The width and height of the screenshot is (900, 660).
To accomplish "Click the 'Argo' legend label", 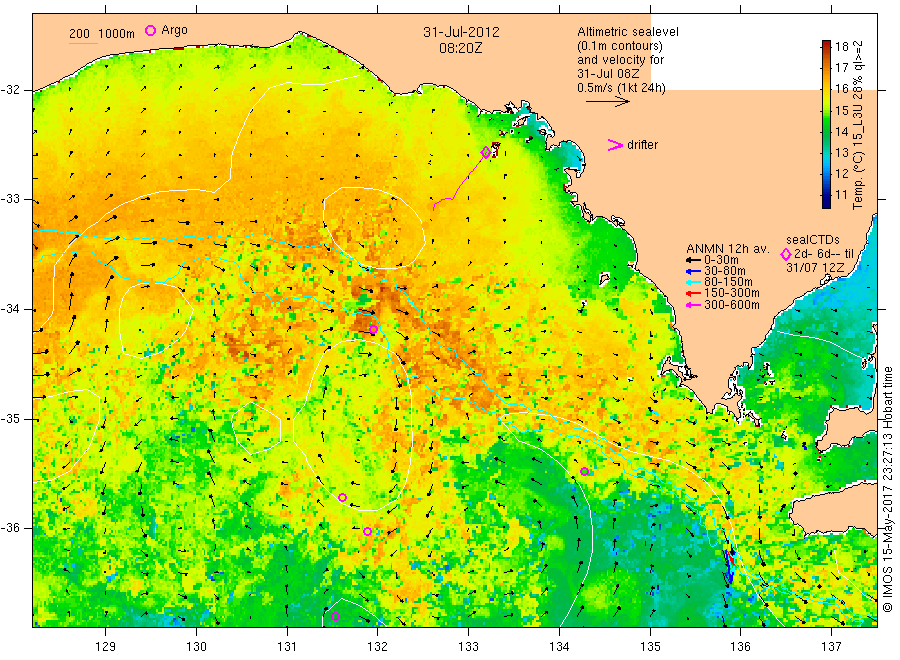I will click(174, 30).
